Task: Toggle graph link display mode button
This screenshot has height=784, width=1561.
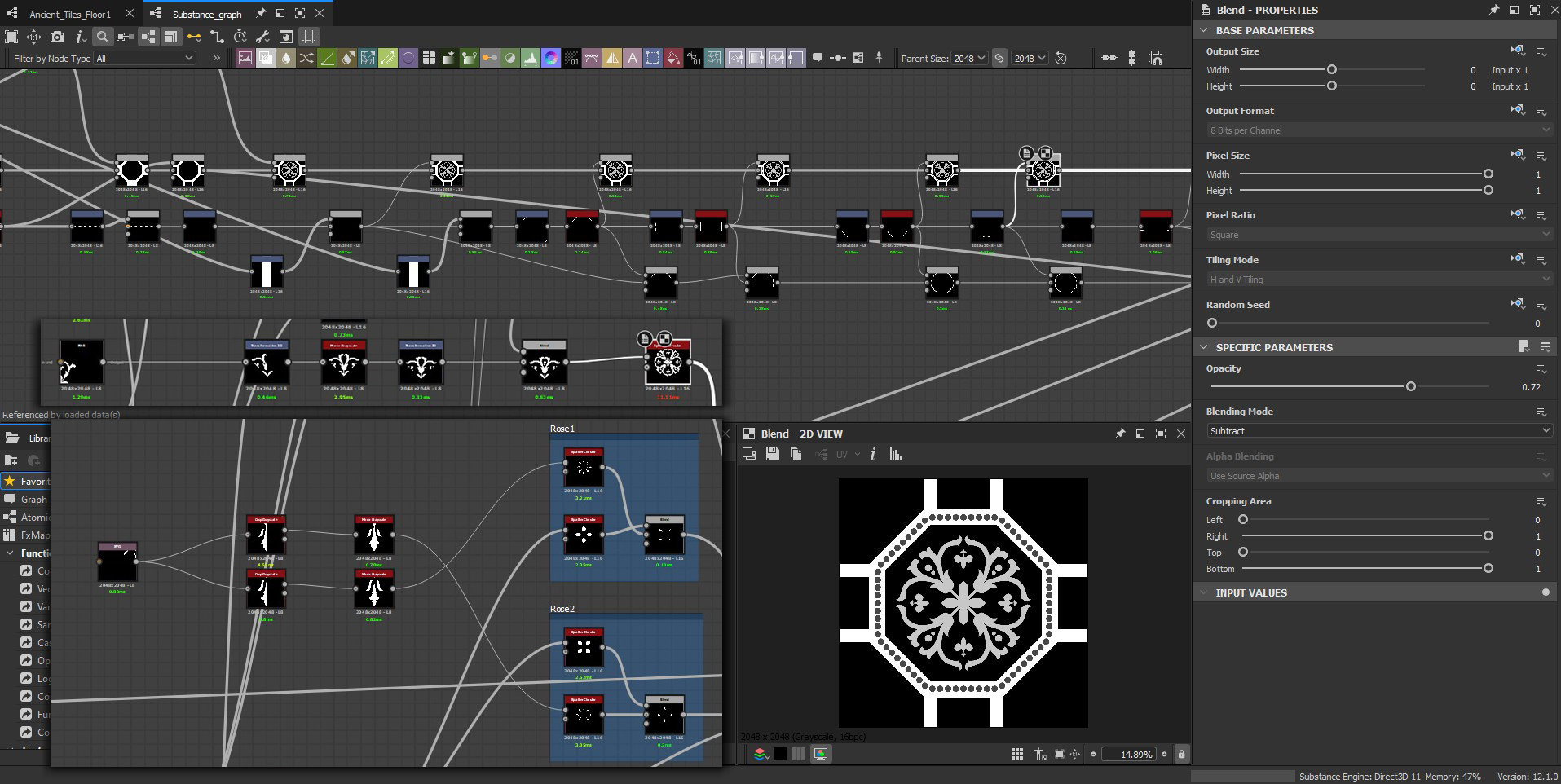Action: click(217, 37)
